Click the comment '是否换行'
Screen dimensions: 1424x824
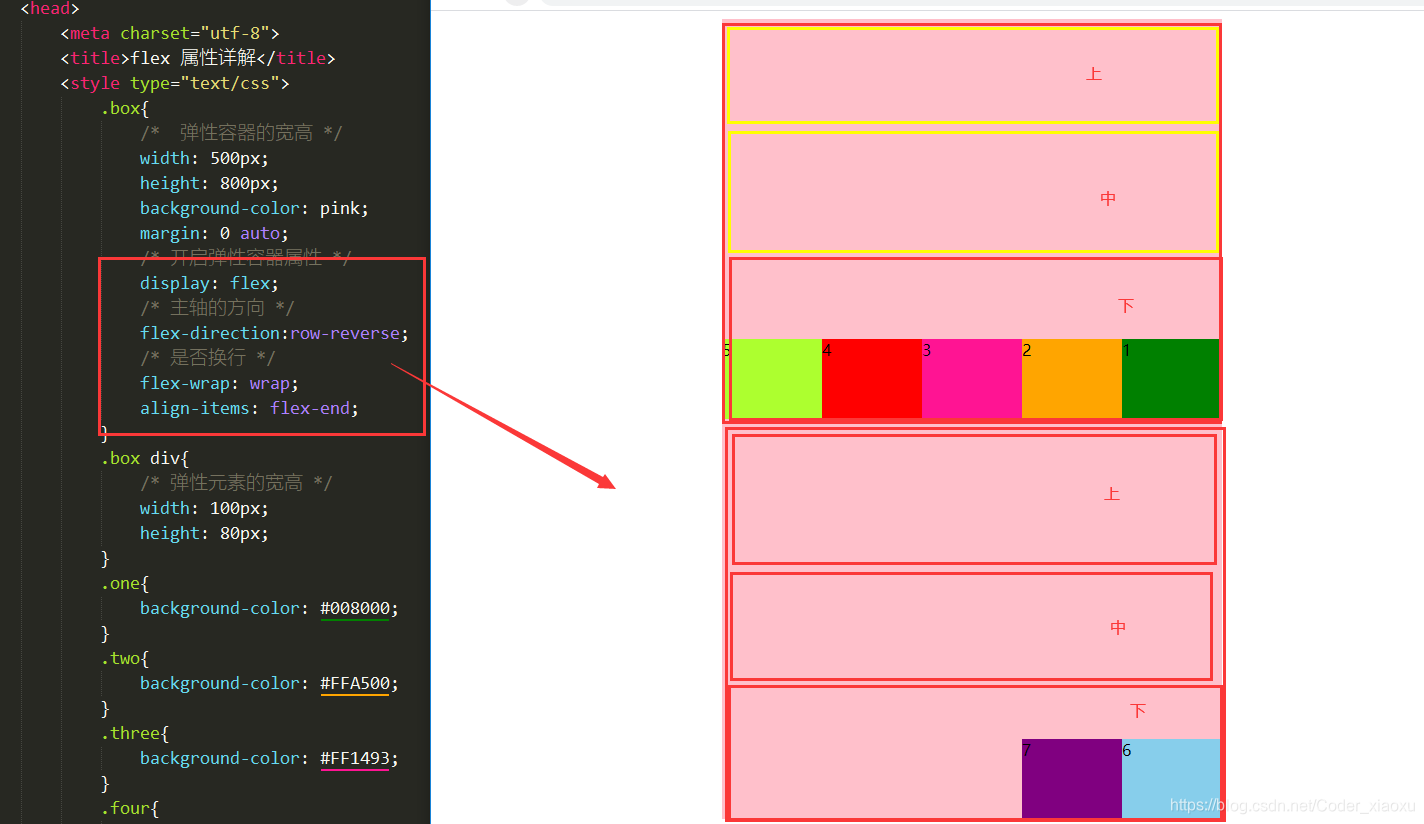207,358
